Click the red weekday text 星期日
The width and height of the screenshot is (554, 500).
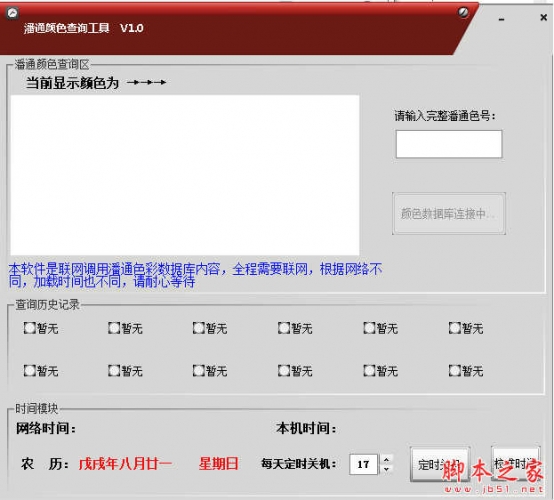pyautogui.click(x=219, y=464)
